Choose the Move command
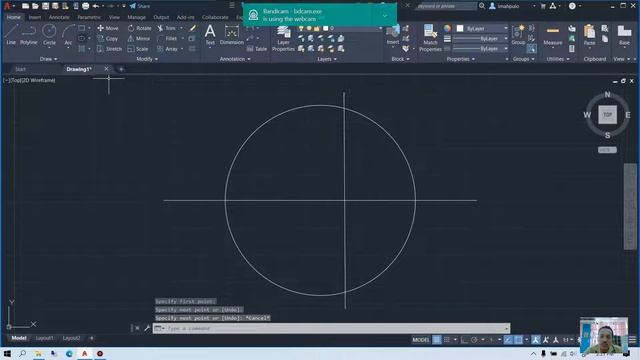Image resolution: width=640 pixels, height=360 pixels. 108,28
